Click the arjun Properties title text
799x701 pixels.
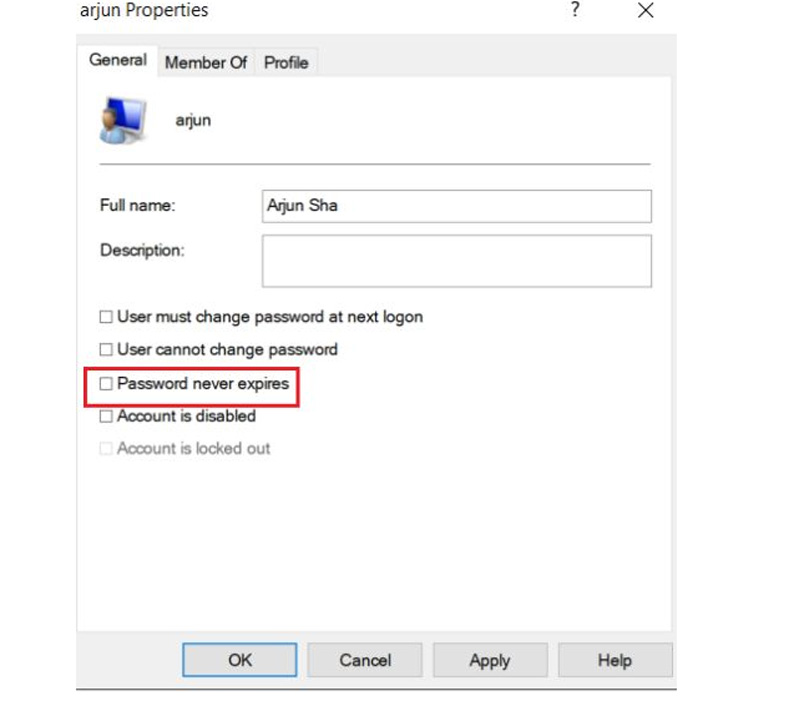[x=144, y=10]
